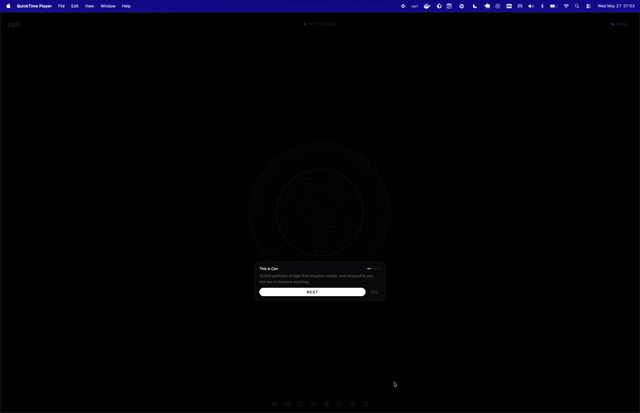Click the question mark help icon
This screenshot has width=640, height=413.
pos(366,404)
